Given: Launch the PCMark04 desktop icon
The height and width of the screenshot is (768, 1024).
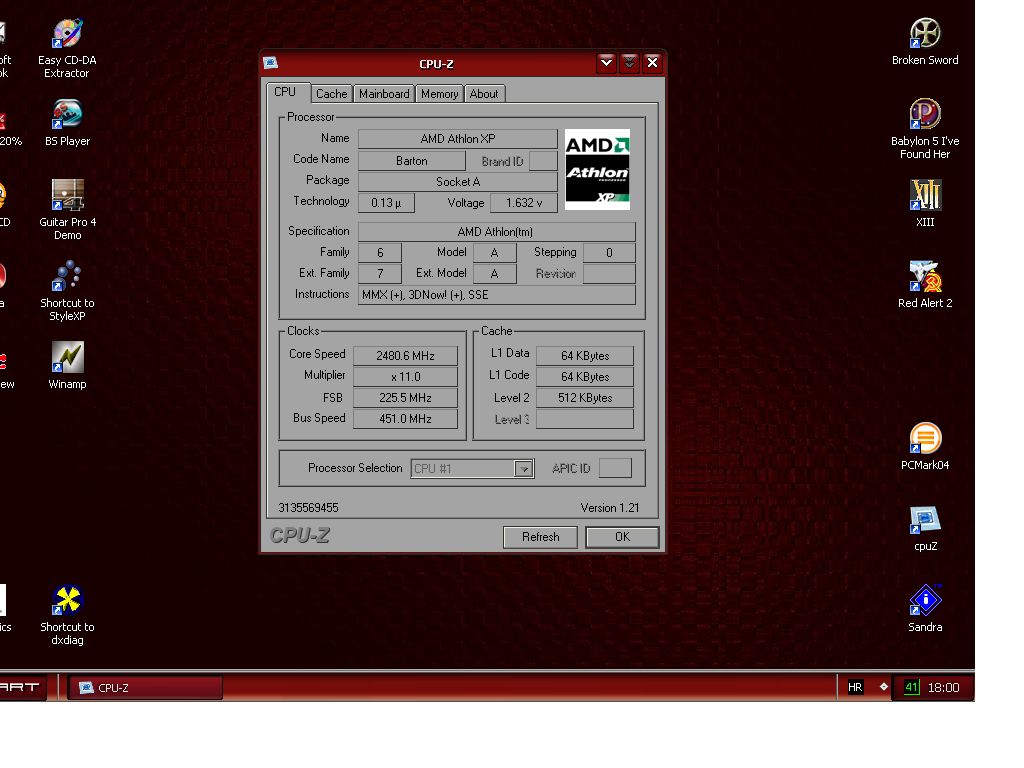Looking at the screenshot, I should (x=925, y=440).
